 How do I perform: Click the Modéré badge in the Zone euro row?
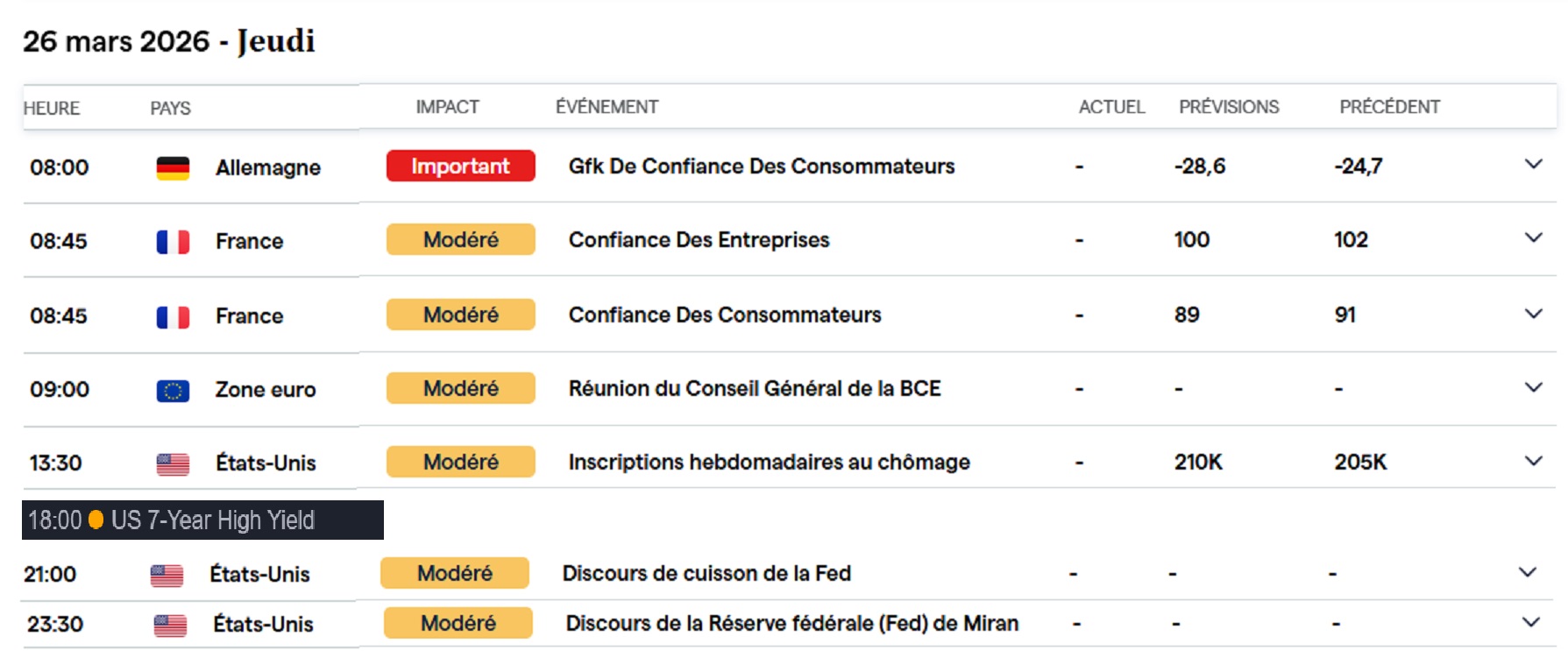coord(460,388)
